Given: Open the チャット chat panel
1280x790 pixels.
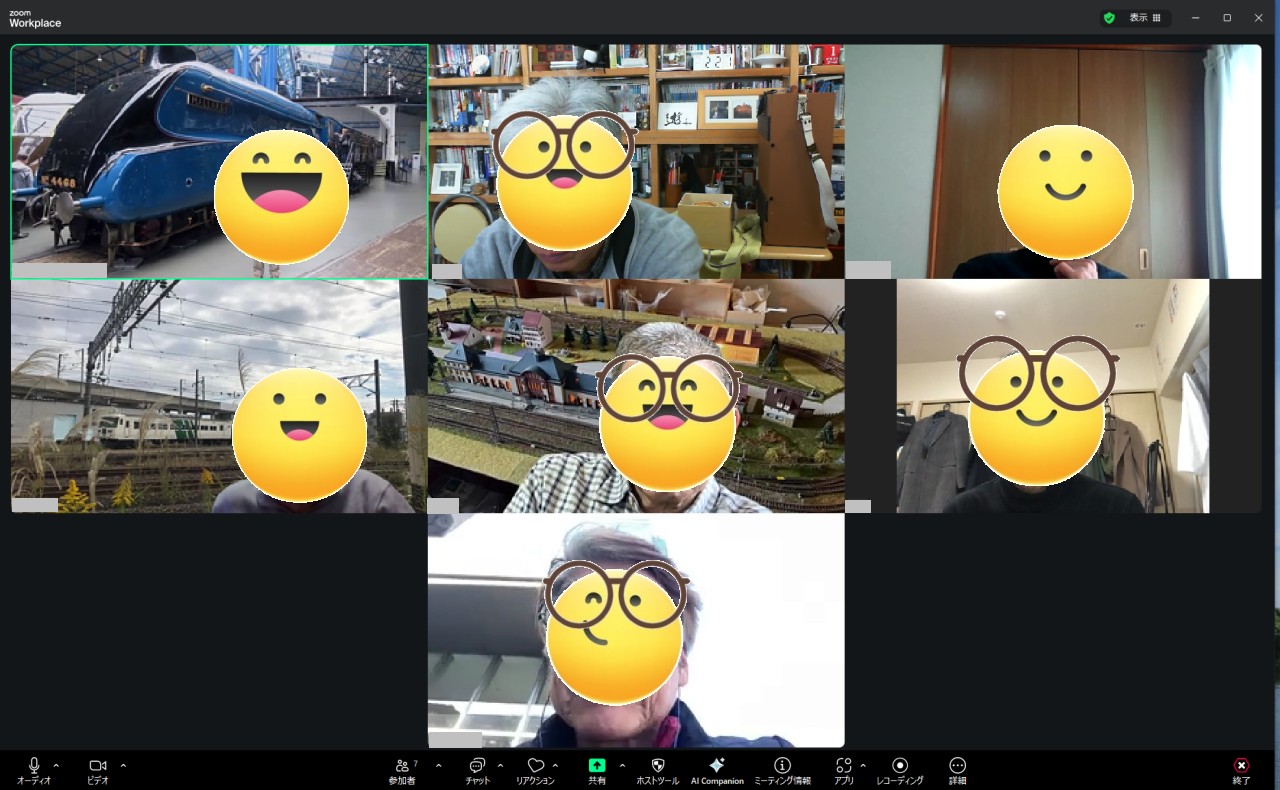Looking at the screenshot, I should tap(477, 766).
